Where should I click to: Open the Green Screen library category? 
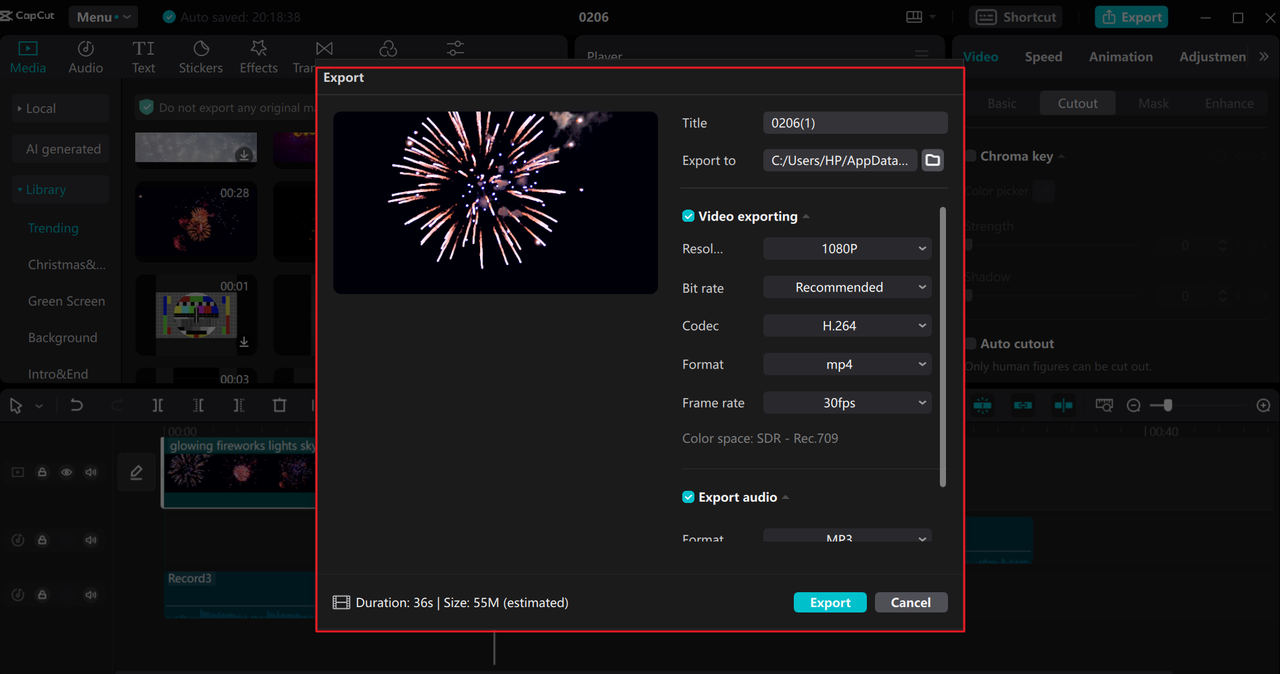(66, 301)
